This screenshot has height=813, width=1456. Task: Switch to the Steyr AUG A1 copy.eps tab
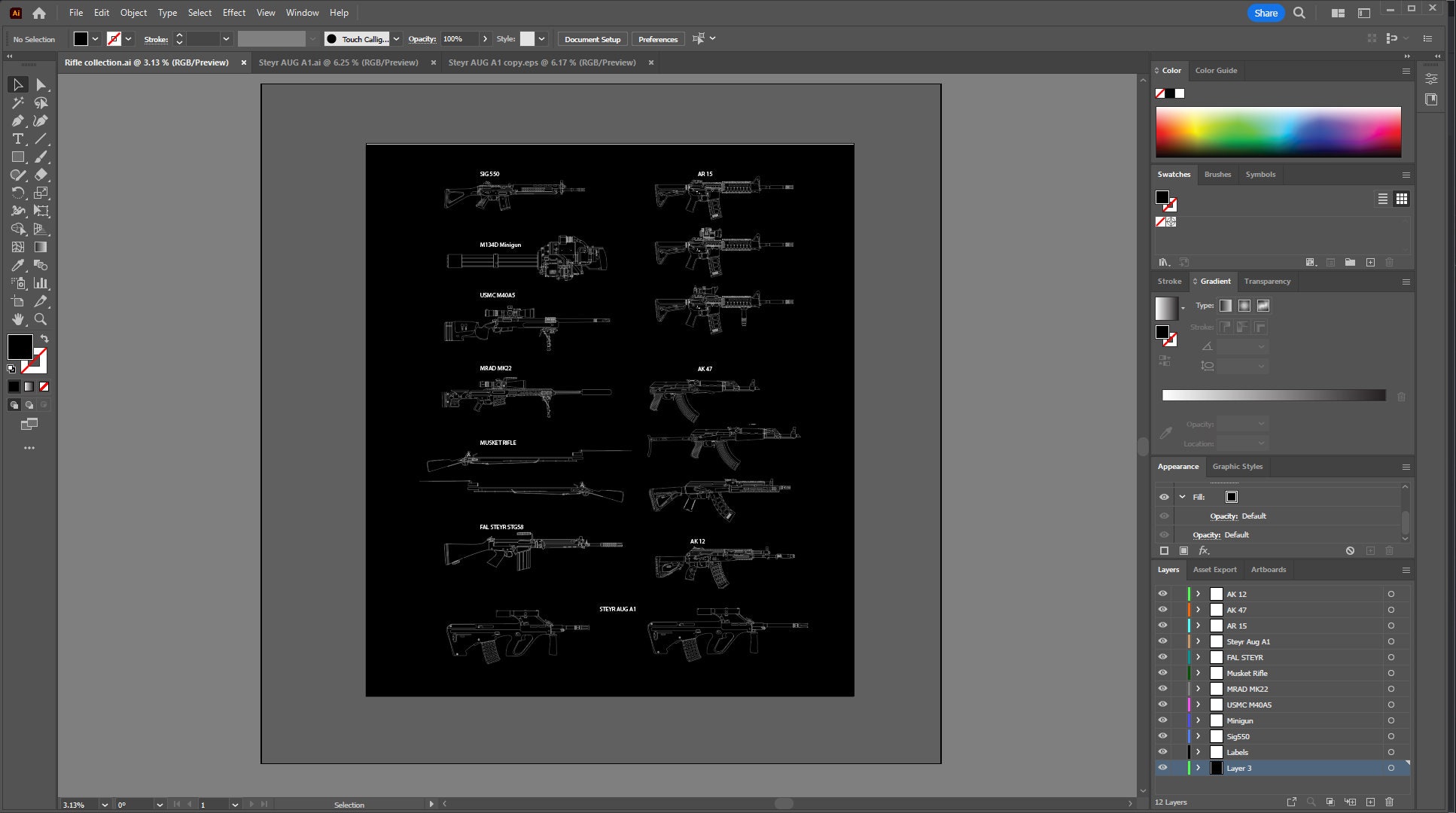pos(541,62)
